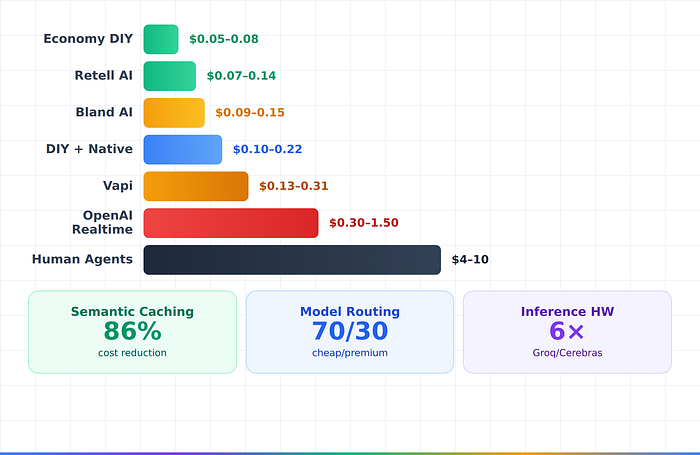Select the $0.30–1.50 price label
The height and width of the screenshot is (455, 700).
pos(364,223)
